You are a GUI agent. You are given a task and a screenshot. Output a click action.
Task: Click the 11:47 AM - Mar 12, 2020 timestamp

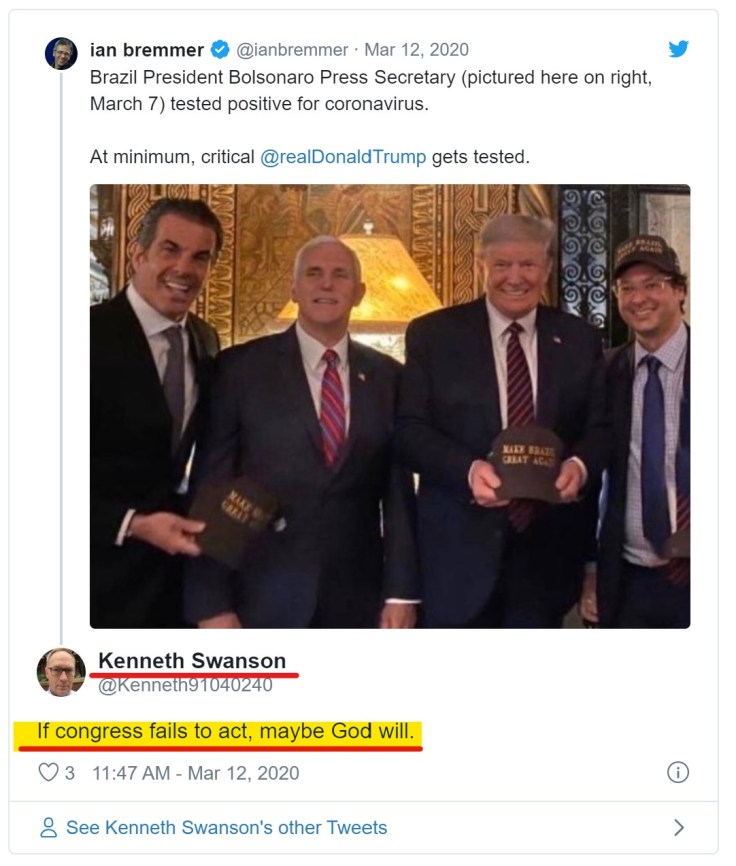coord(195,773)
